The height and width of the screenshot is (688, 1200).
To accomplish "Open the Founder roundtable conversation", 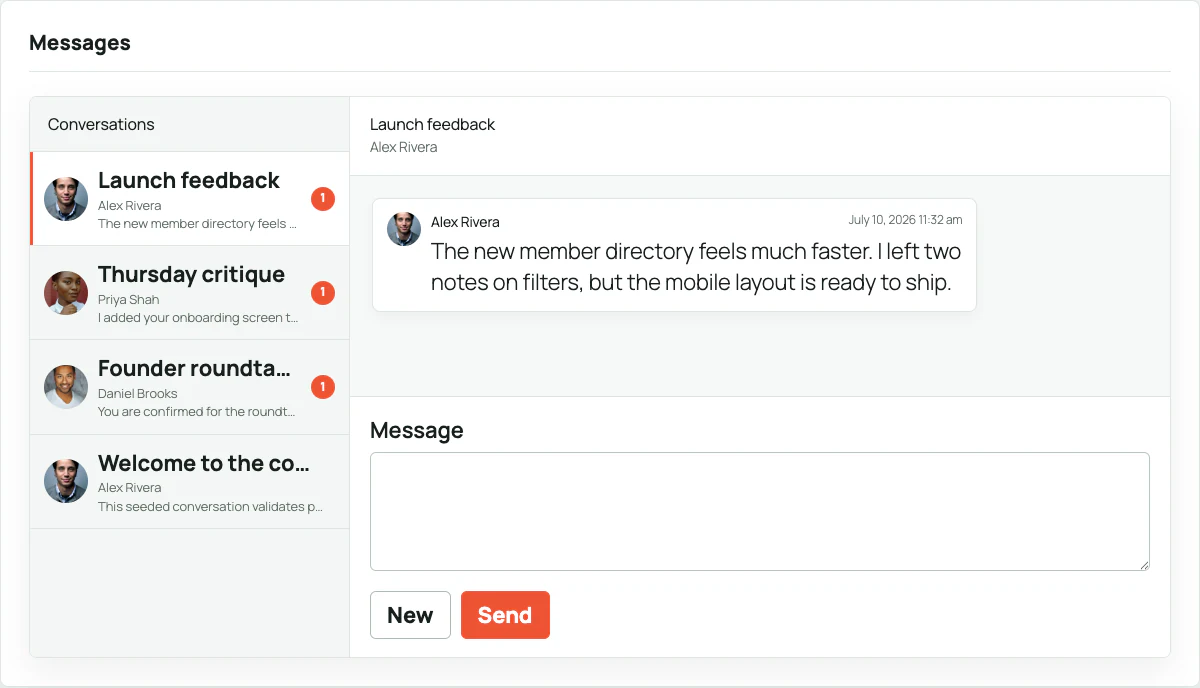I will [x=190, y=387].
